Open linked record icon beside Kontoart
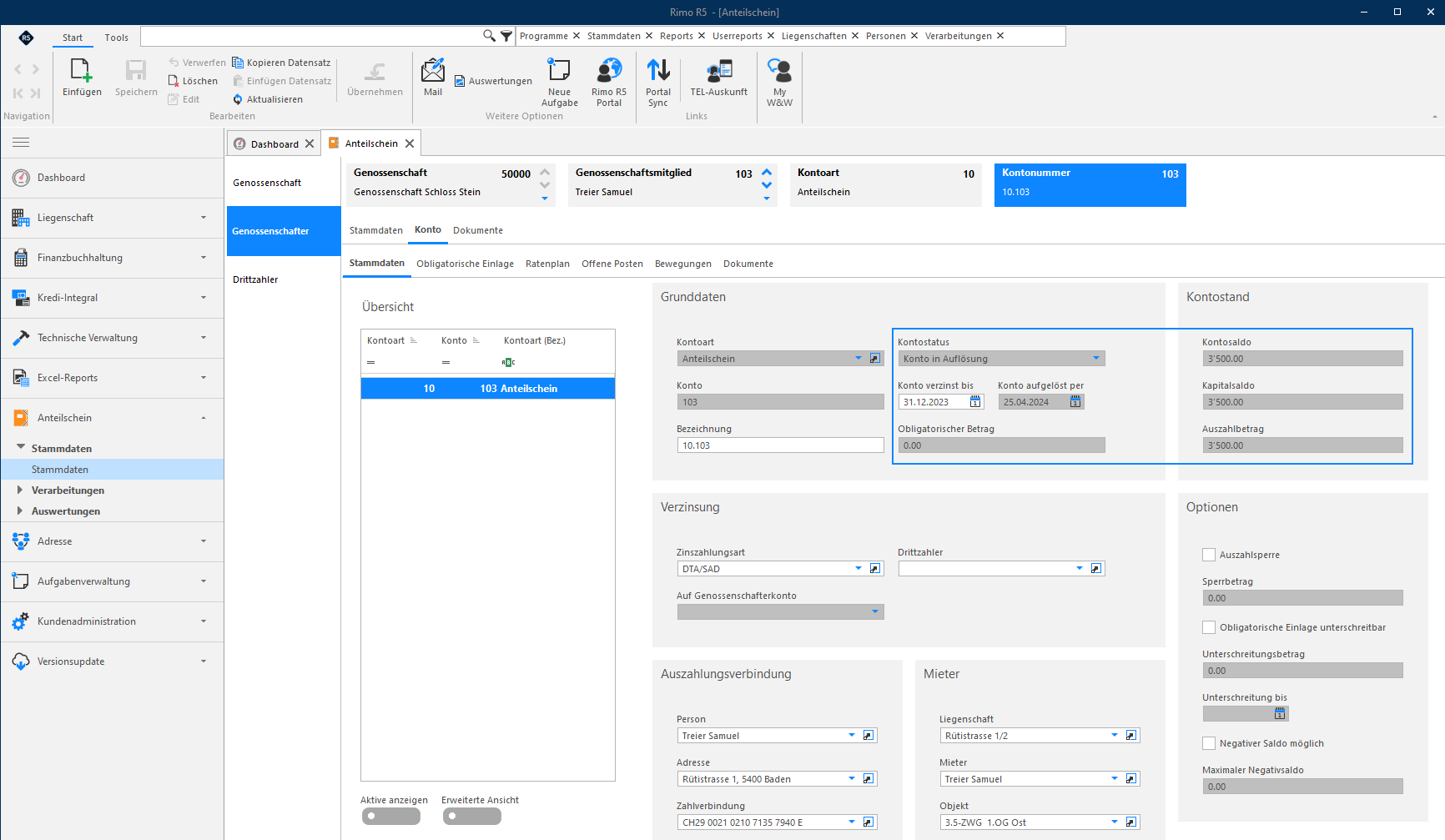The height and width of the screenshot is (840, 1445). [x=875, y=359]
